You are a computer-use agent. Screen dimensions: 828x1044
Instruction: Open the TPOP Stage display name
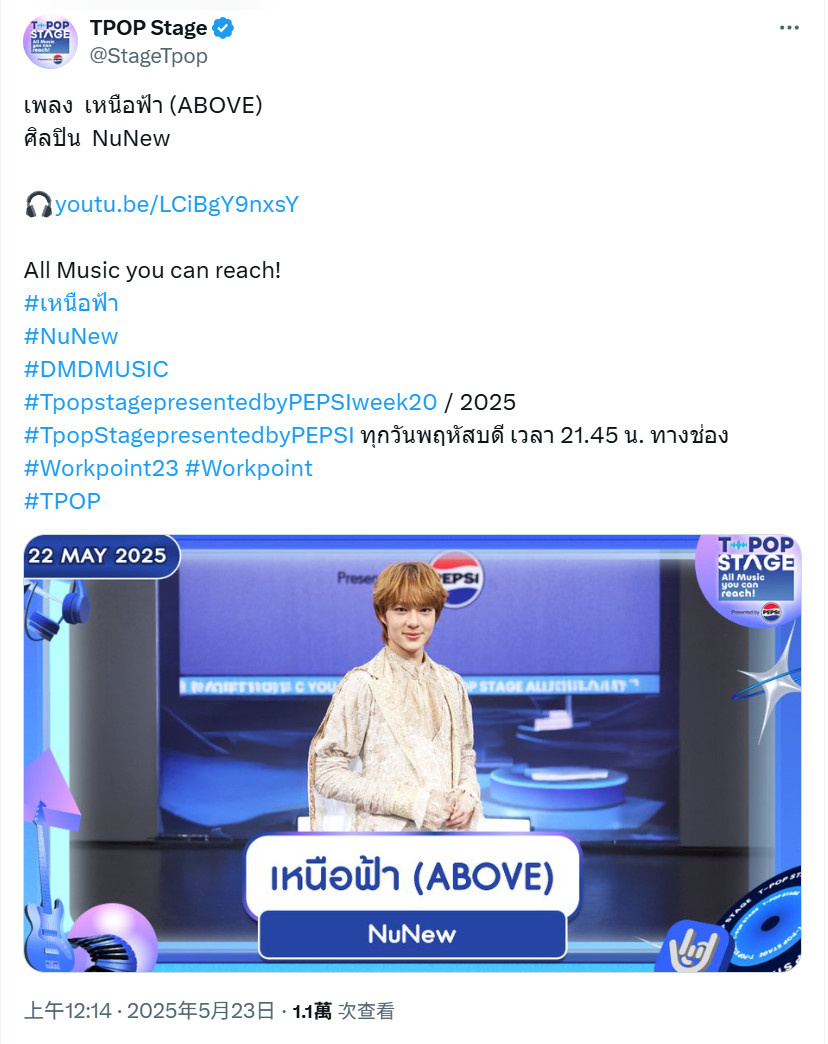pyautogui.click(x=148, y=28)
